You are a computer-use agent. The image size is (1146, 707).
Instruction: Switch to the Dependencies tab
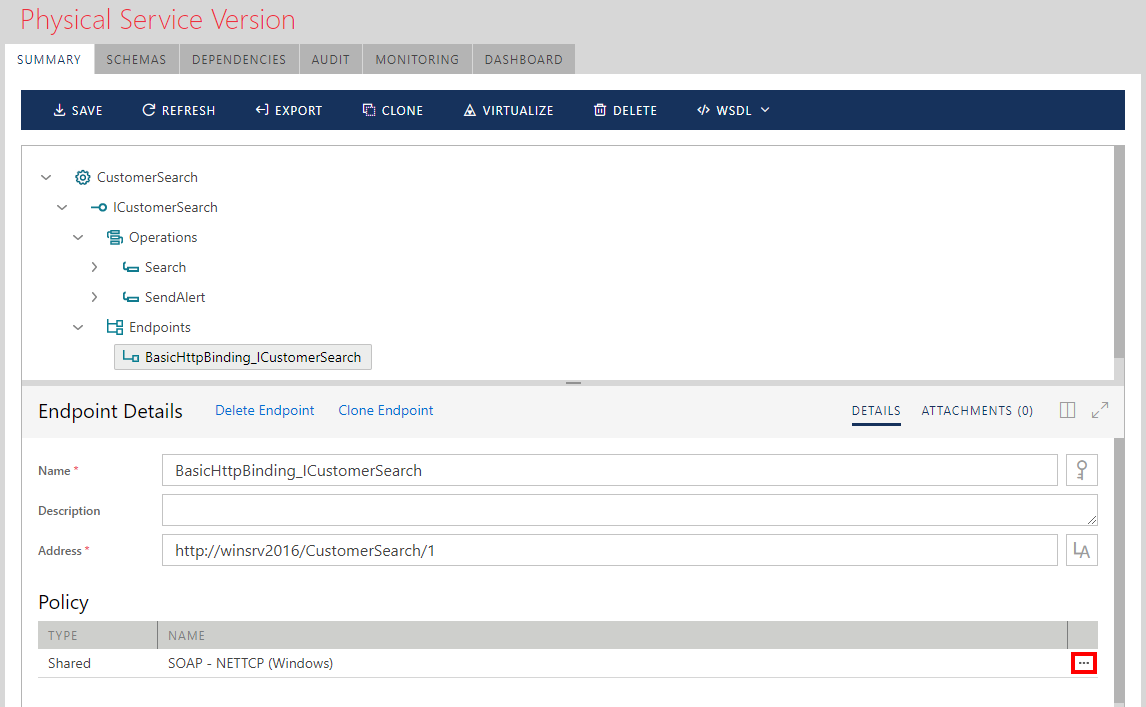(x=239, y=59)
